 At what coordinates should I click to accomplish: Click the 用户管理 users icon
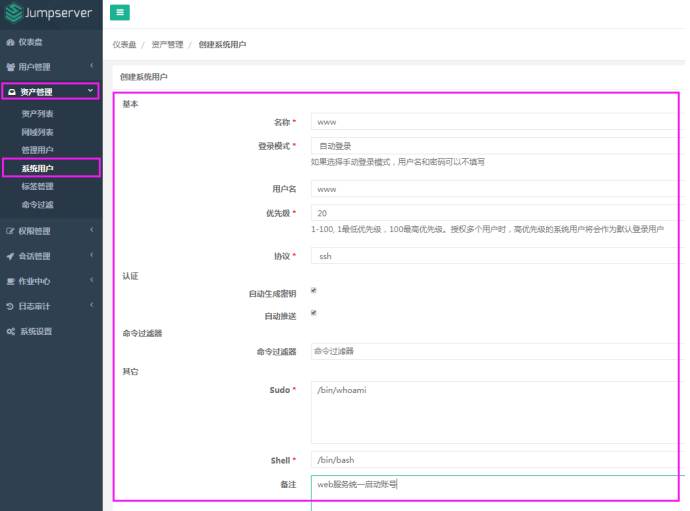(11, 67)
